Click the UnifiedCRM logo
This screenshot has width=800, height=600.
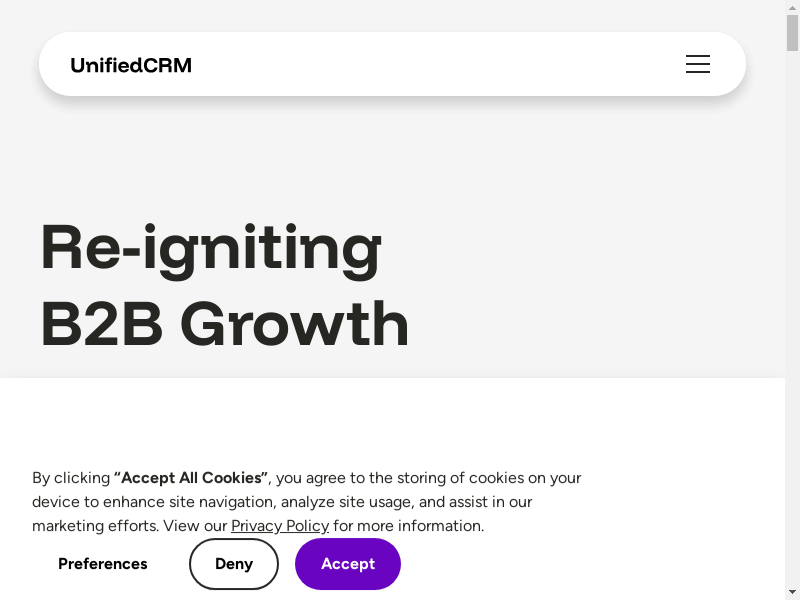(x=131, y=66)
